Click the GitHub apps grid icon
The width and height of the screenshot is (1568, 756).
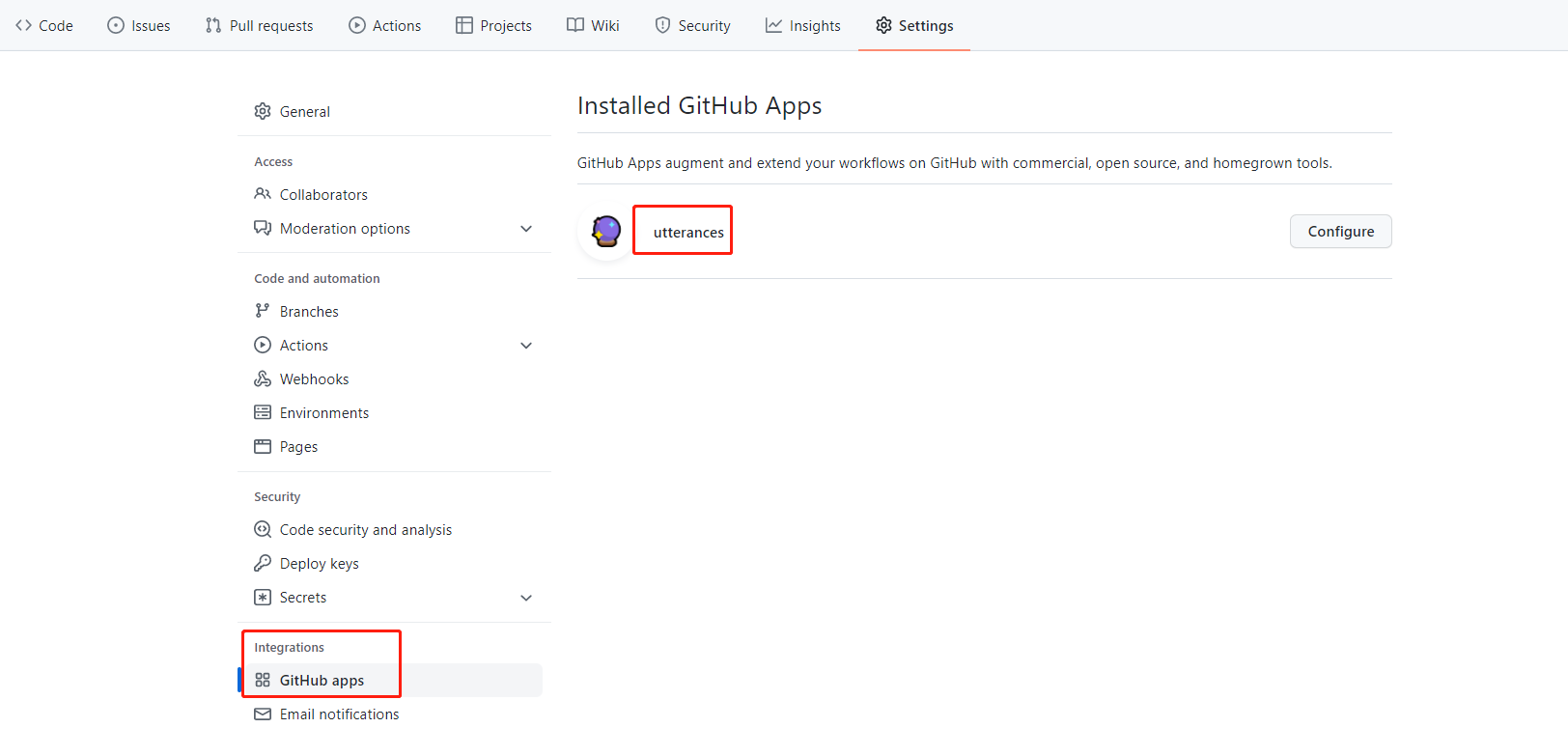tap(263, 680)
